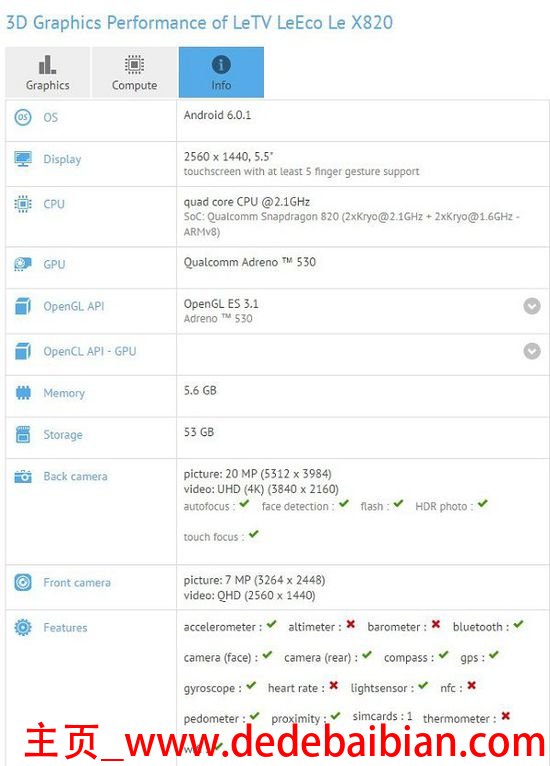Image resolution: width=550 pixels, height=766 pixels.
Task: Click the GPU graphics card icon
Action: (23, 264)
